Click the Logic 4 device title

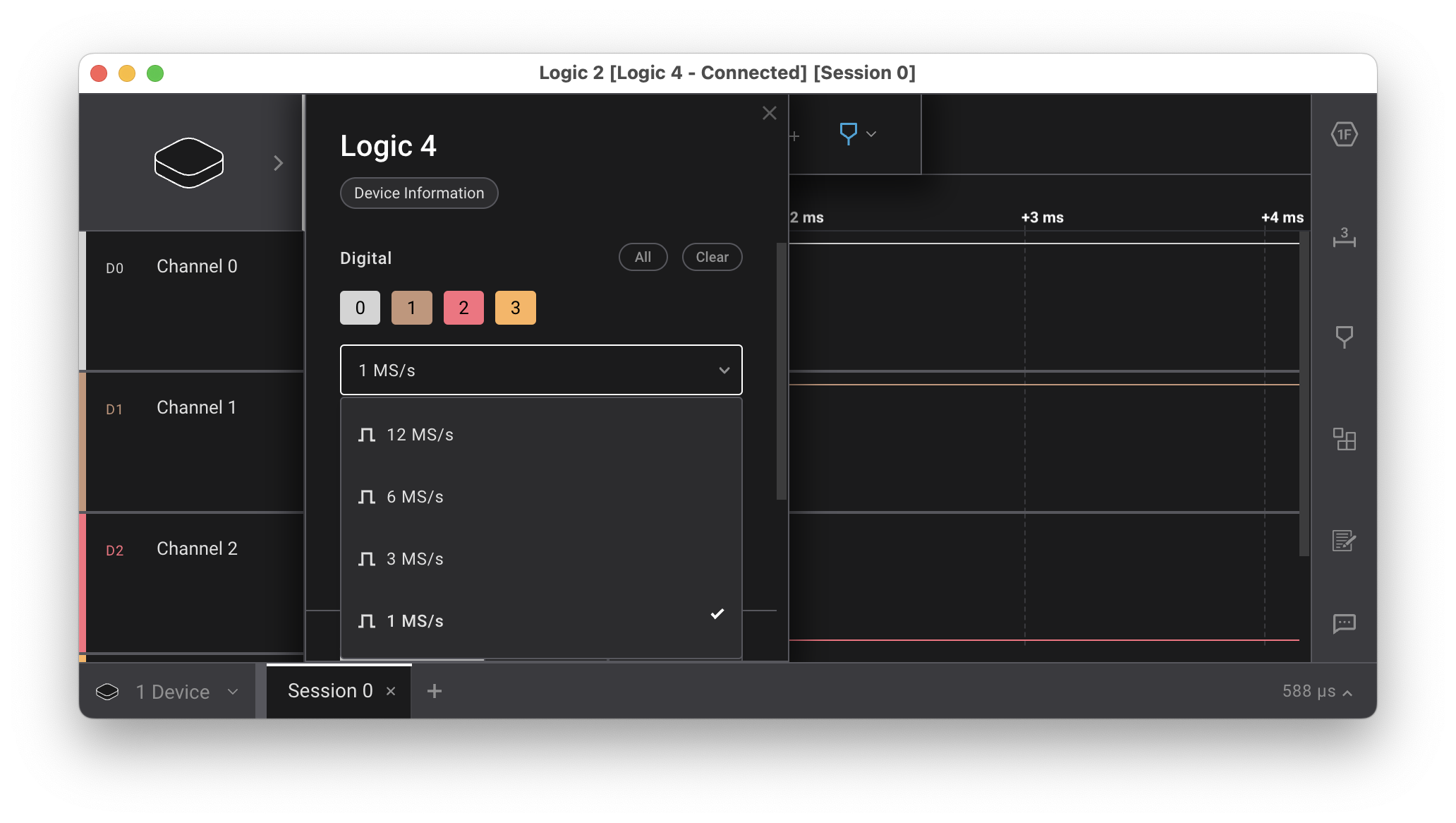pyautogui.click(x=388, y=146)
